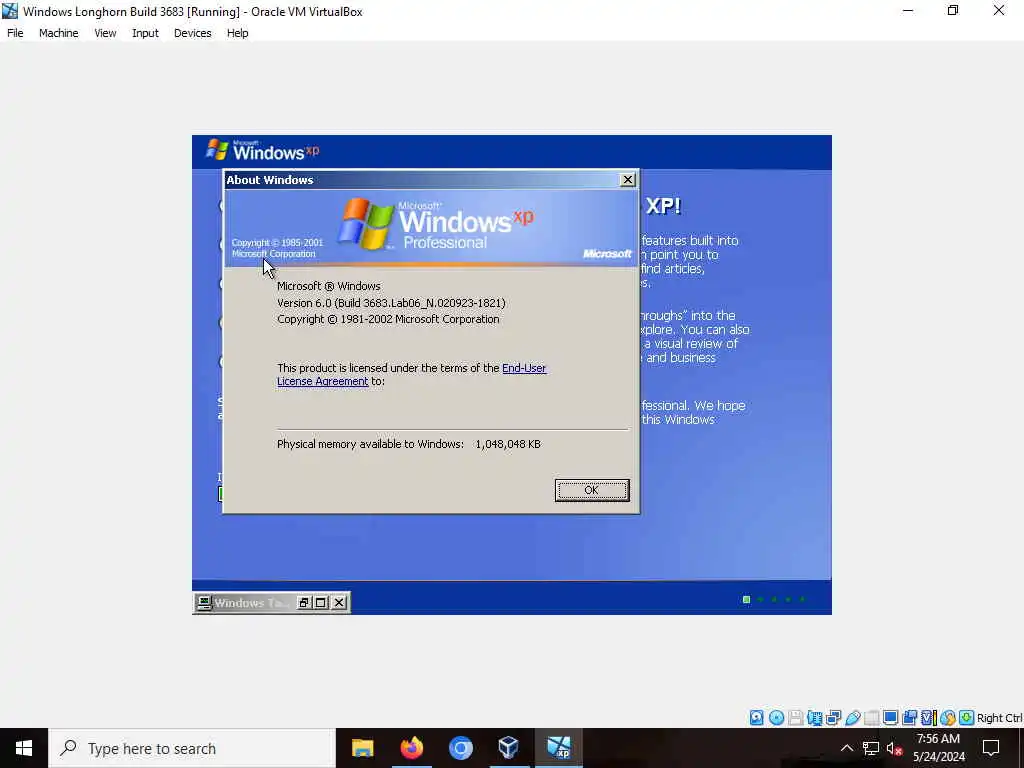Click the Windows XP Professional banner logo
This screenshot has width=1024, height=768.
(435, 224)
